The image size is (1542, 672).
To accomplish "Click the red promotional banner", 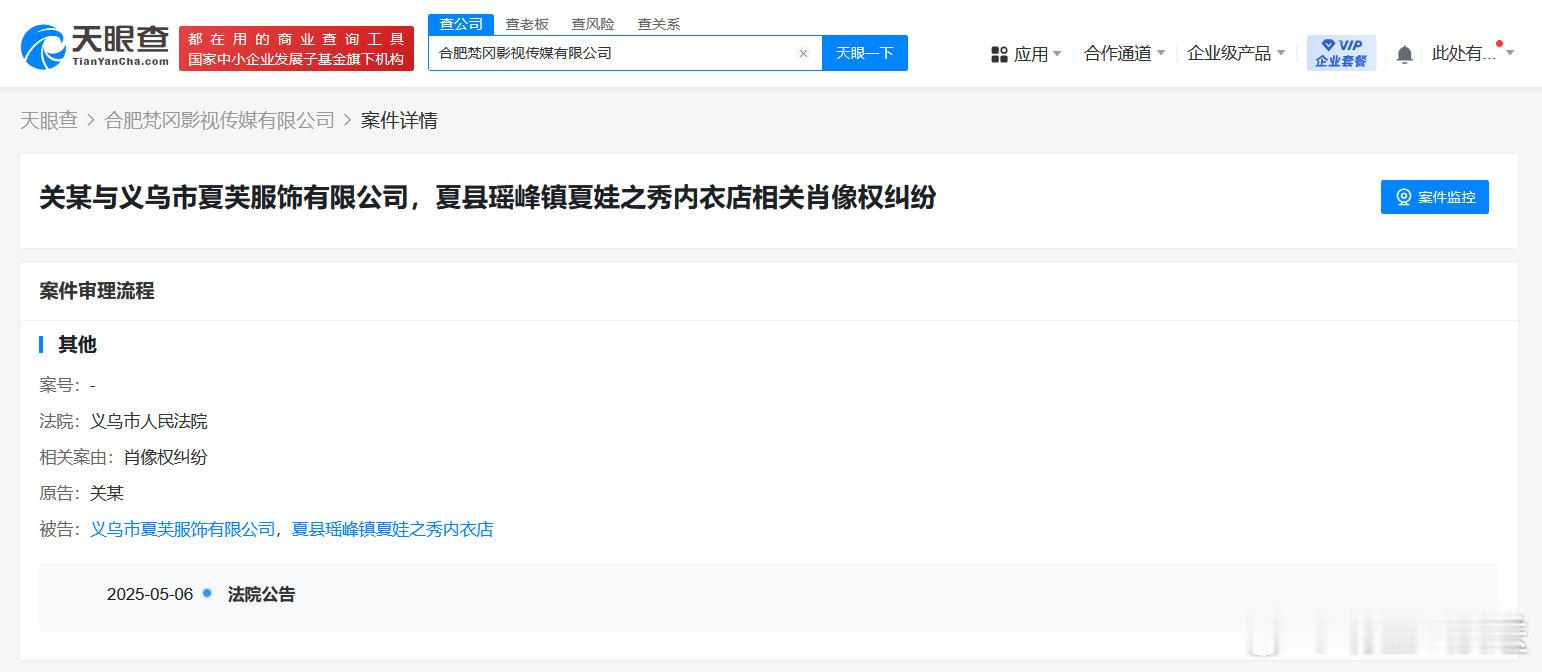I will click(x=296, y=49).
